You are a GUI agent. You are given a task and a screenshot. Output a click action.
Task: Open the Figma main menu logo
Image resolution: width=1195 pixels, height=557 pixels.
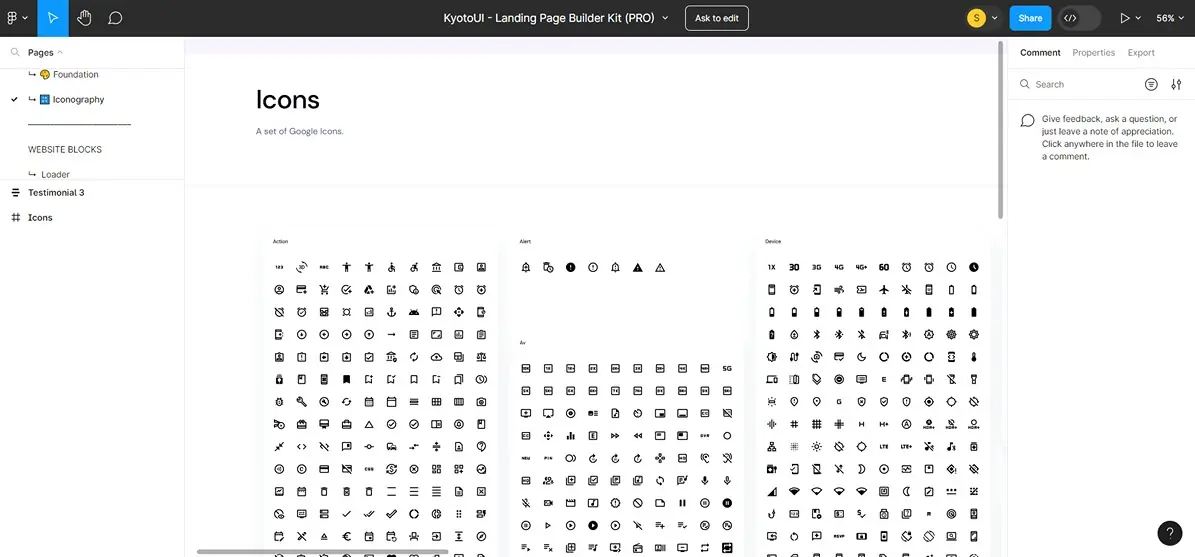[12, 18]
